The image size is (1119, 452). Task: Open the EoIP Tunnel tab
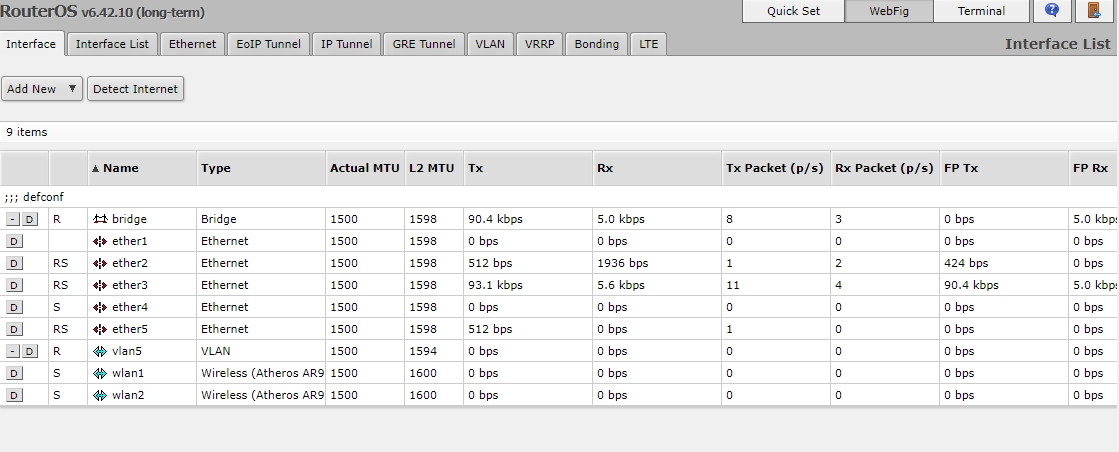[x=268, y=44]
